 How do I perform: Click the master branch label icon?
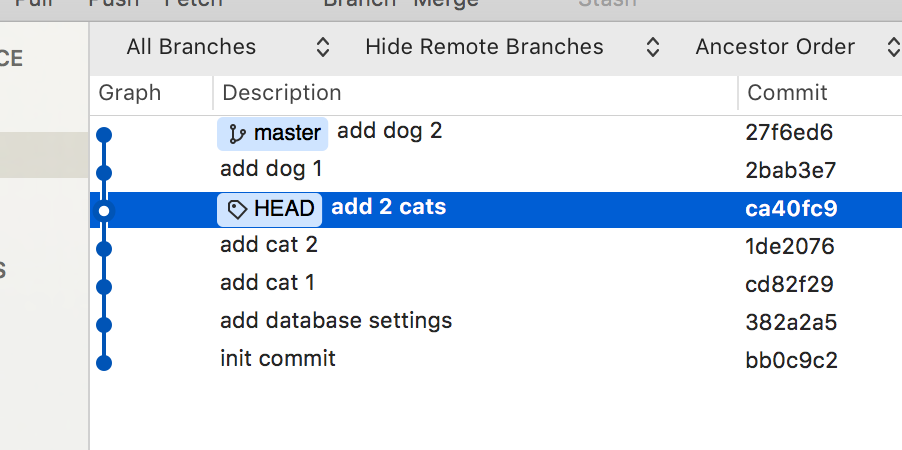pos(237,133)
